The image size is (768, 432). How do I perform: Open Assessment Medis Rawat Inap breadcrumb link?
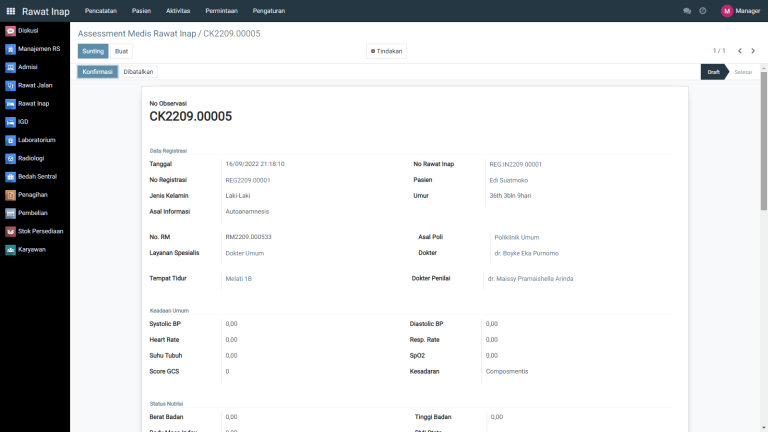click(137, 34)
